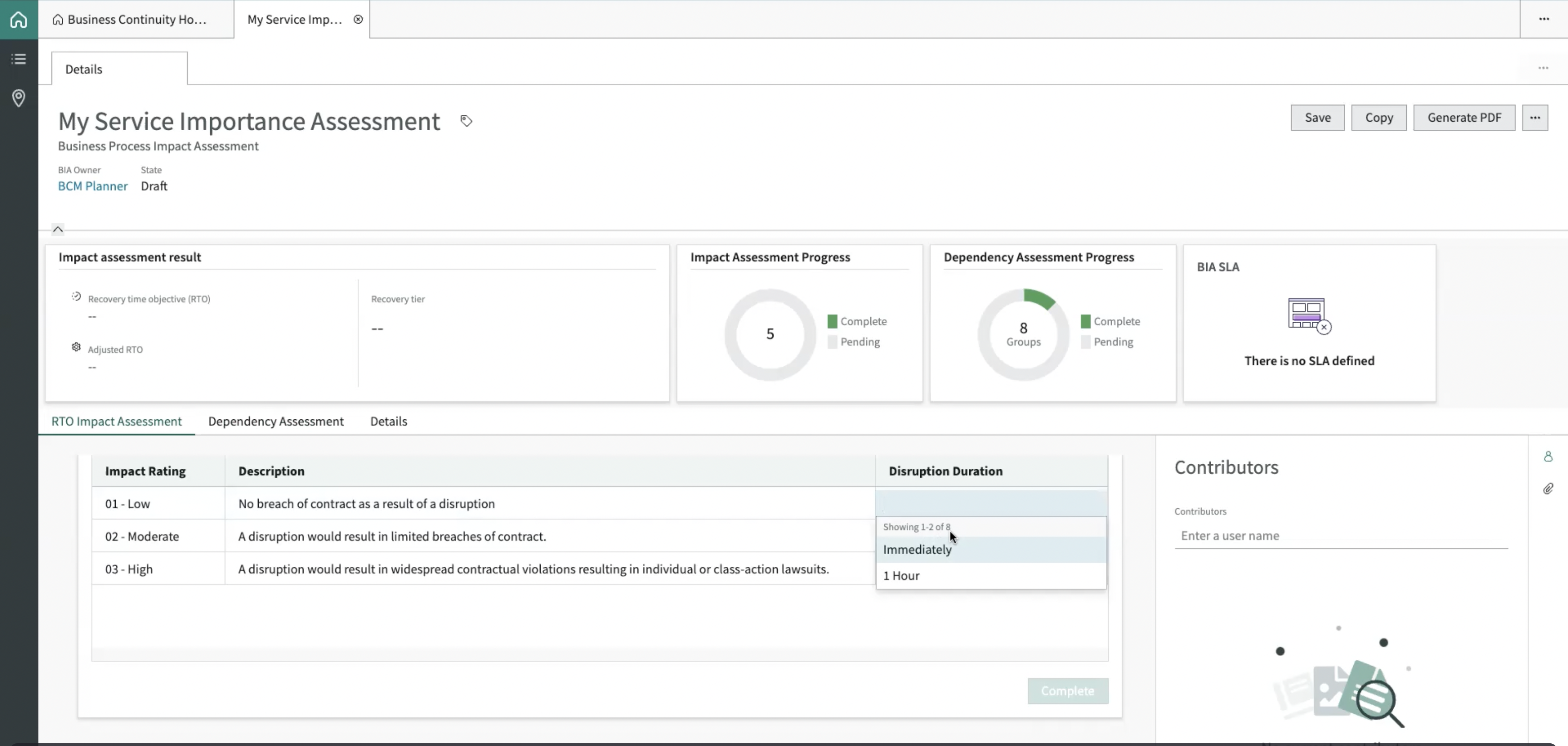
Task: Focus the Contributors user name field
Action: click(1341, 535)
